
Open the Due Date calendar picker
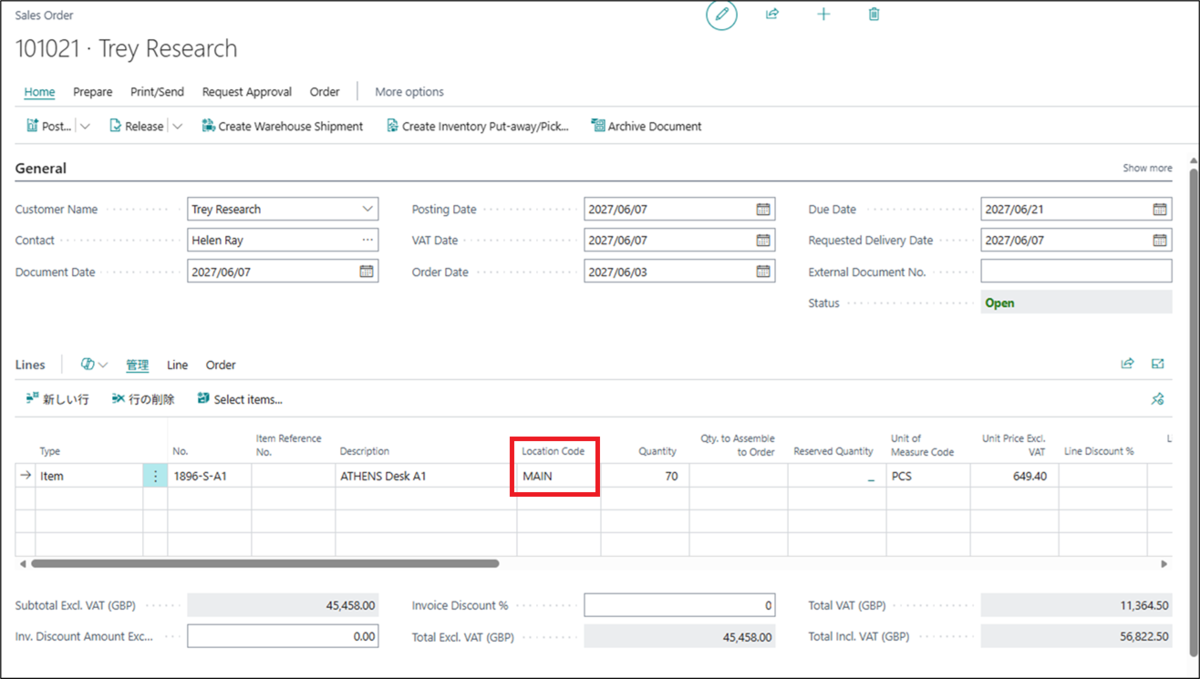(1159, 210)
